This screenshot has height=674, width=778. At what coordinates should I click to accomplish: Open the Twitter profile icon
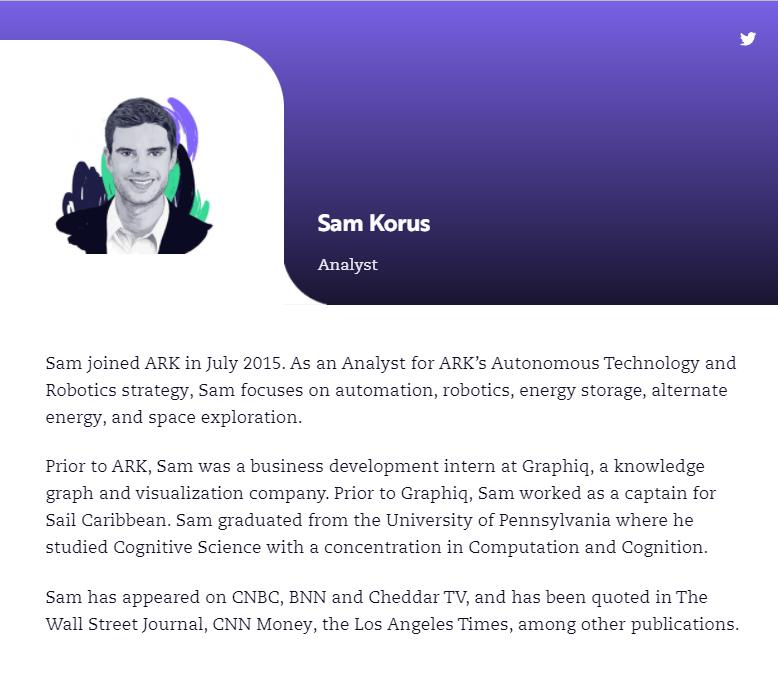tap(748, 39)
